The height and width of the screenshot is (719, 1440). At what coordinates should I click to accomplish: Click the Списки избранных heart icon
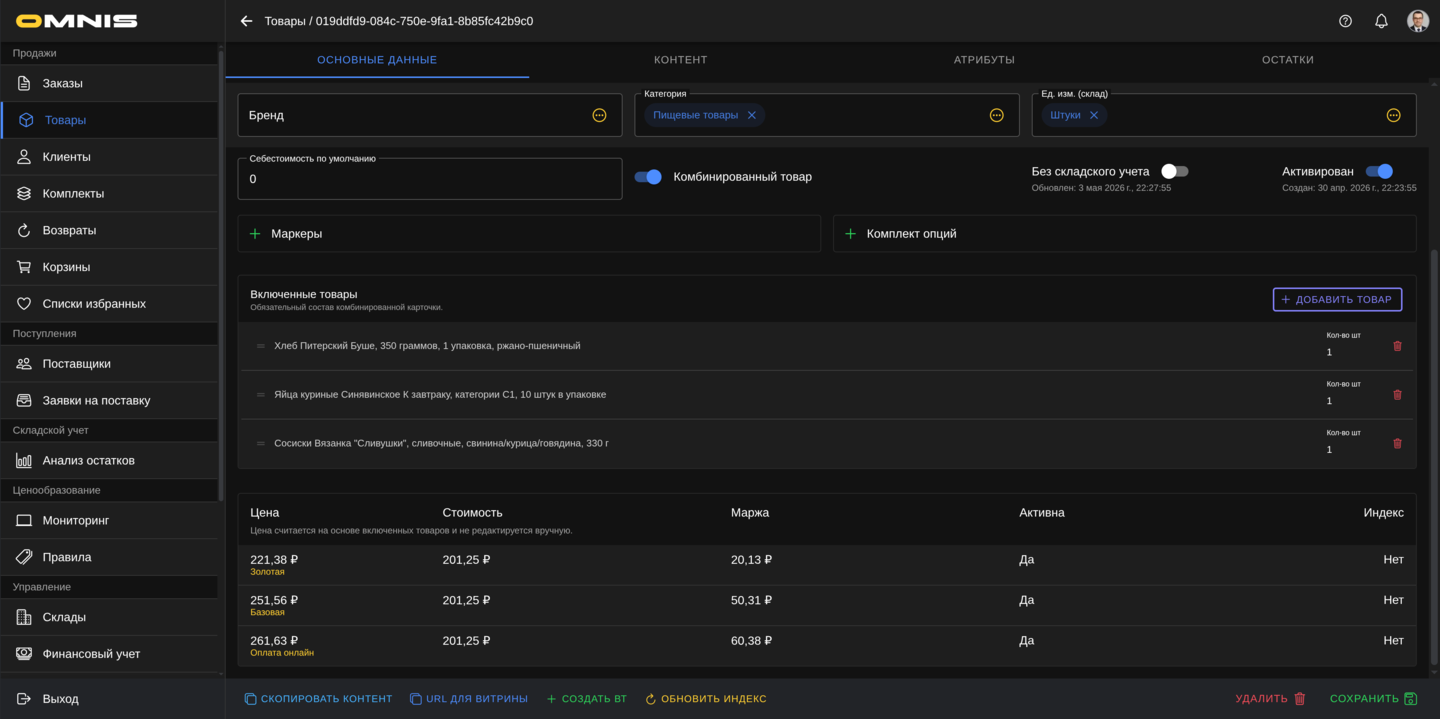coord(24,304)
